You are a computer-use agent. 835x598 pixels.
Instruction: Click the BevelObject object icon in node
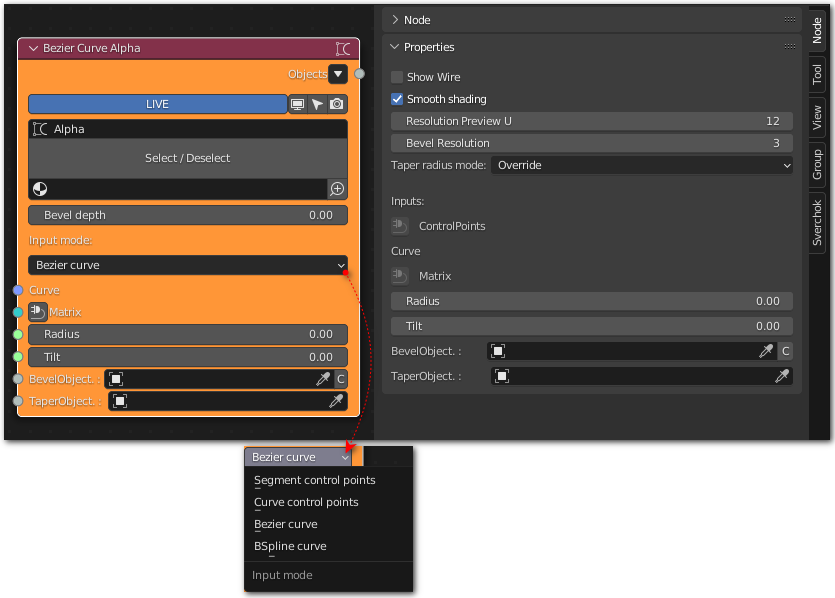point(116,379)
